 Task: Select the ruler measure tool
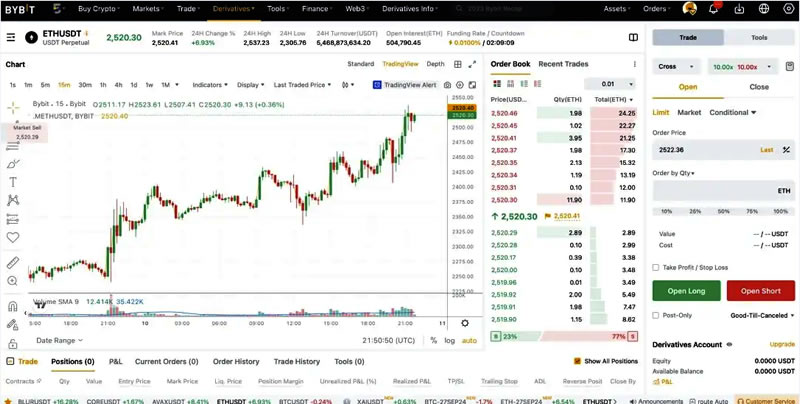(13, 263)
